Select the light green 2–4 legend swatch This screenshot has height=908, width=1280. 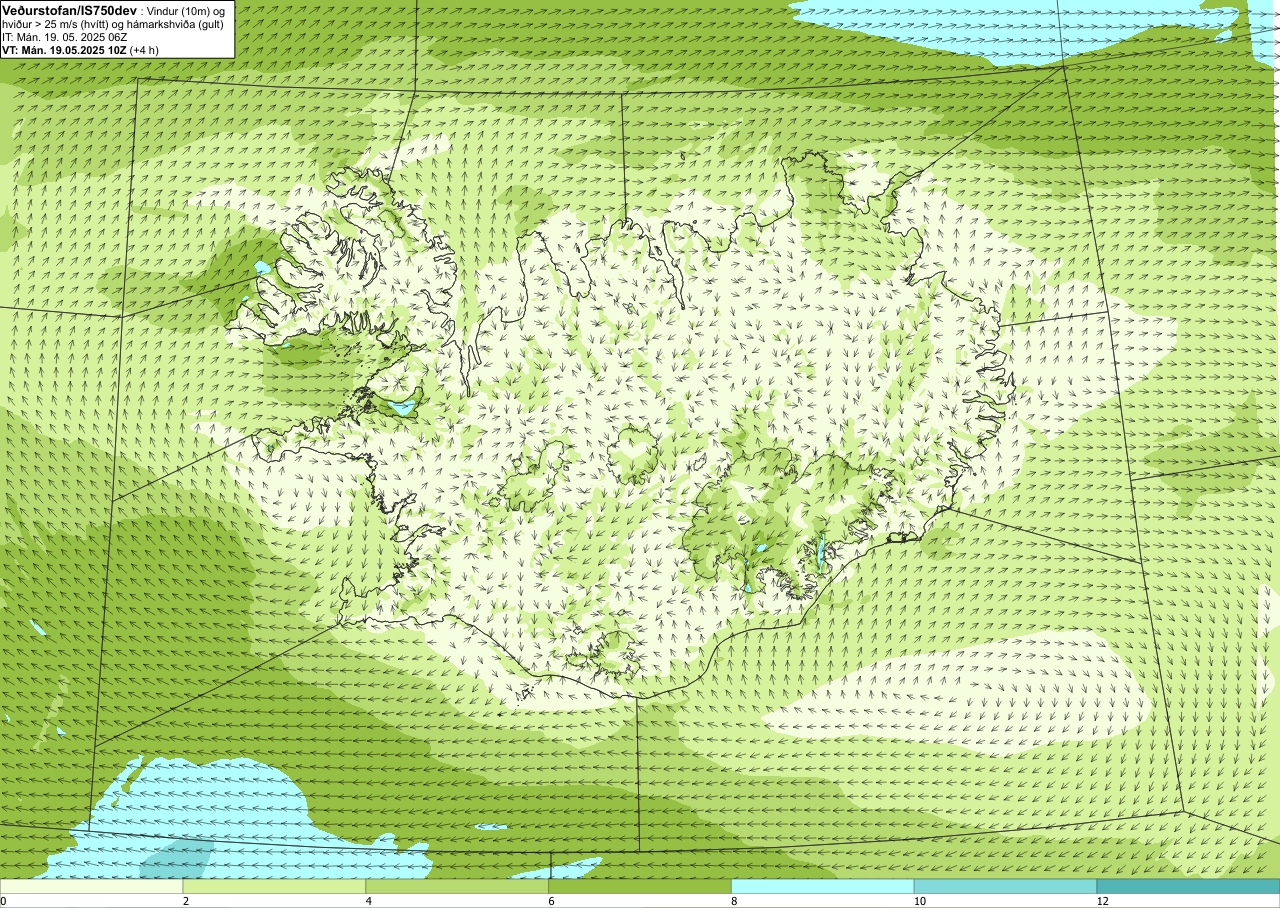(274, 886)
